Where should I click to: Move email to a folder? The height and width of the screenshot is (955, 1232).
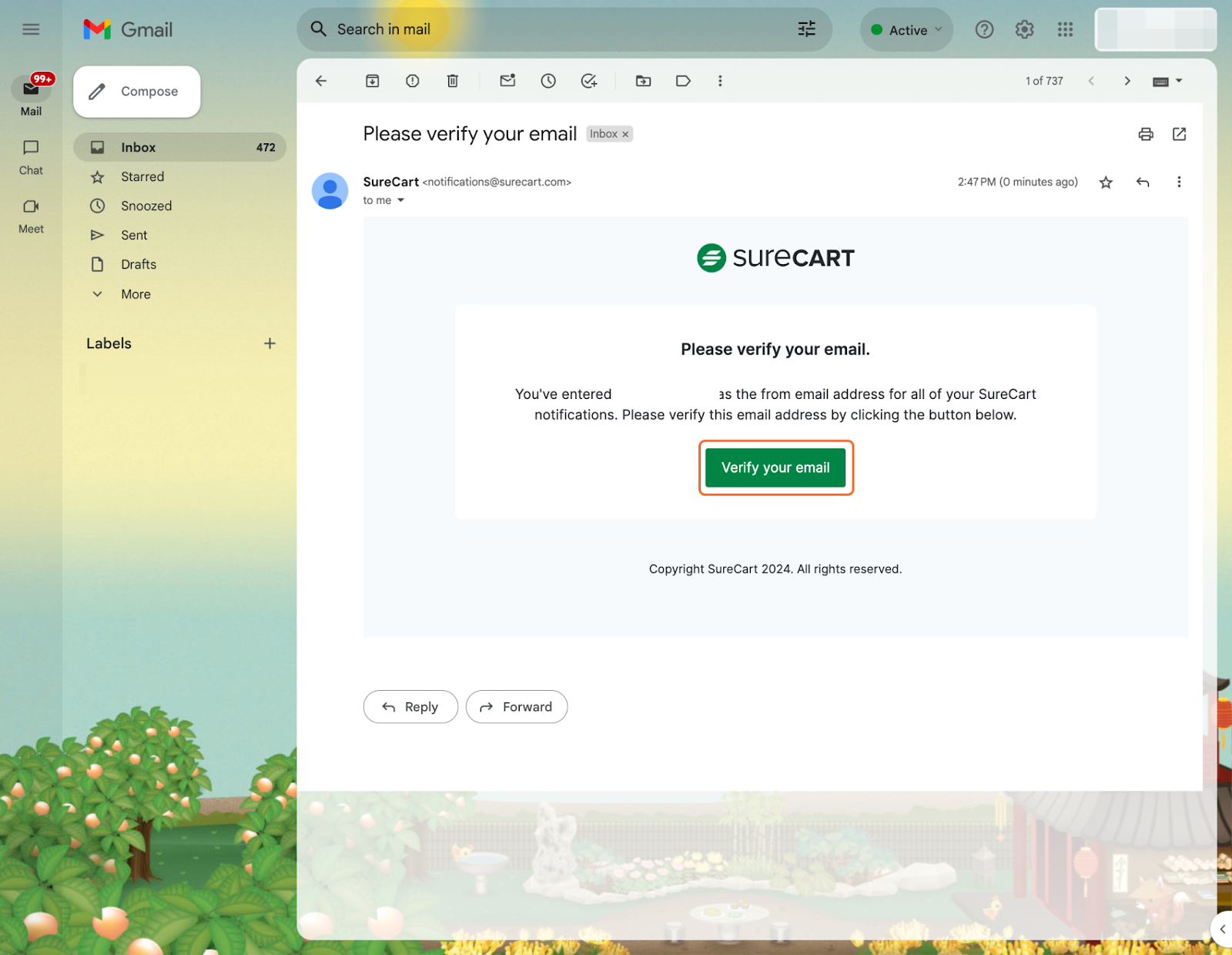tap(643, 81)
